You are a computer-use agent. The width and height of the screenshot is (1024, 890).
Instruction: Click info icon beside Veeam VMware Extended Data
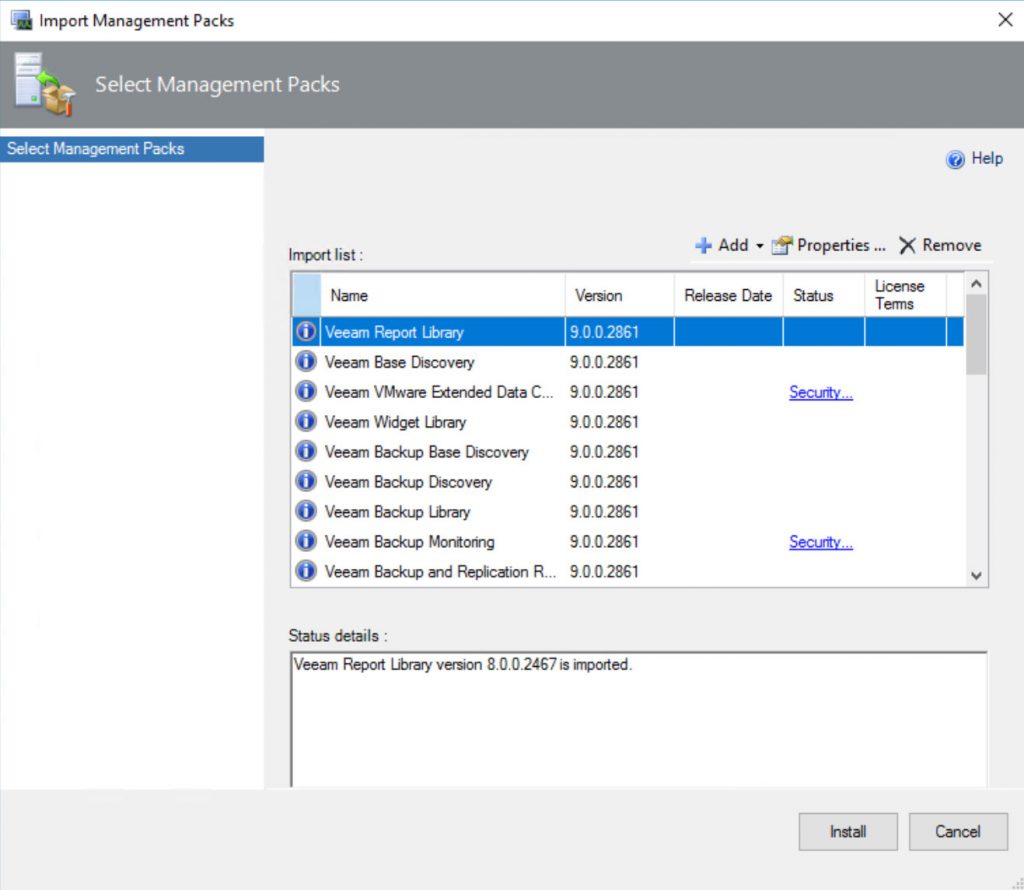[x=306, y=392]
